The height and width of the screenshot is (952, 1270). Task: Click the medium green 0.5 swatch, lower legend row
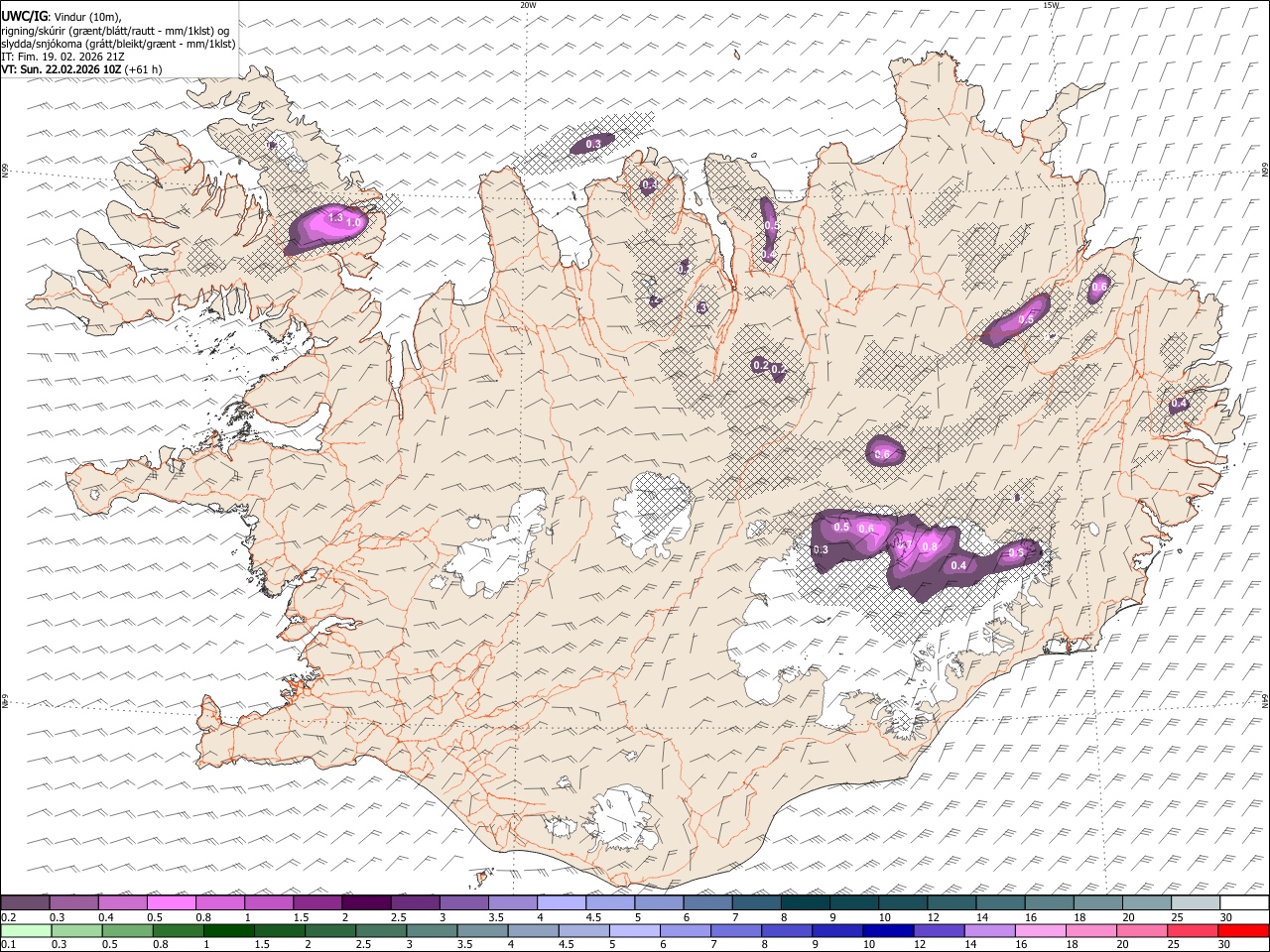(127, 930)
